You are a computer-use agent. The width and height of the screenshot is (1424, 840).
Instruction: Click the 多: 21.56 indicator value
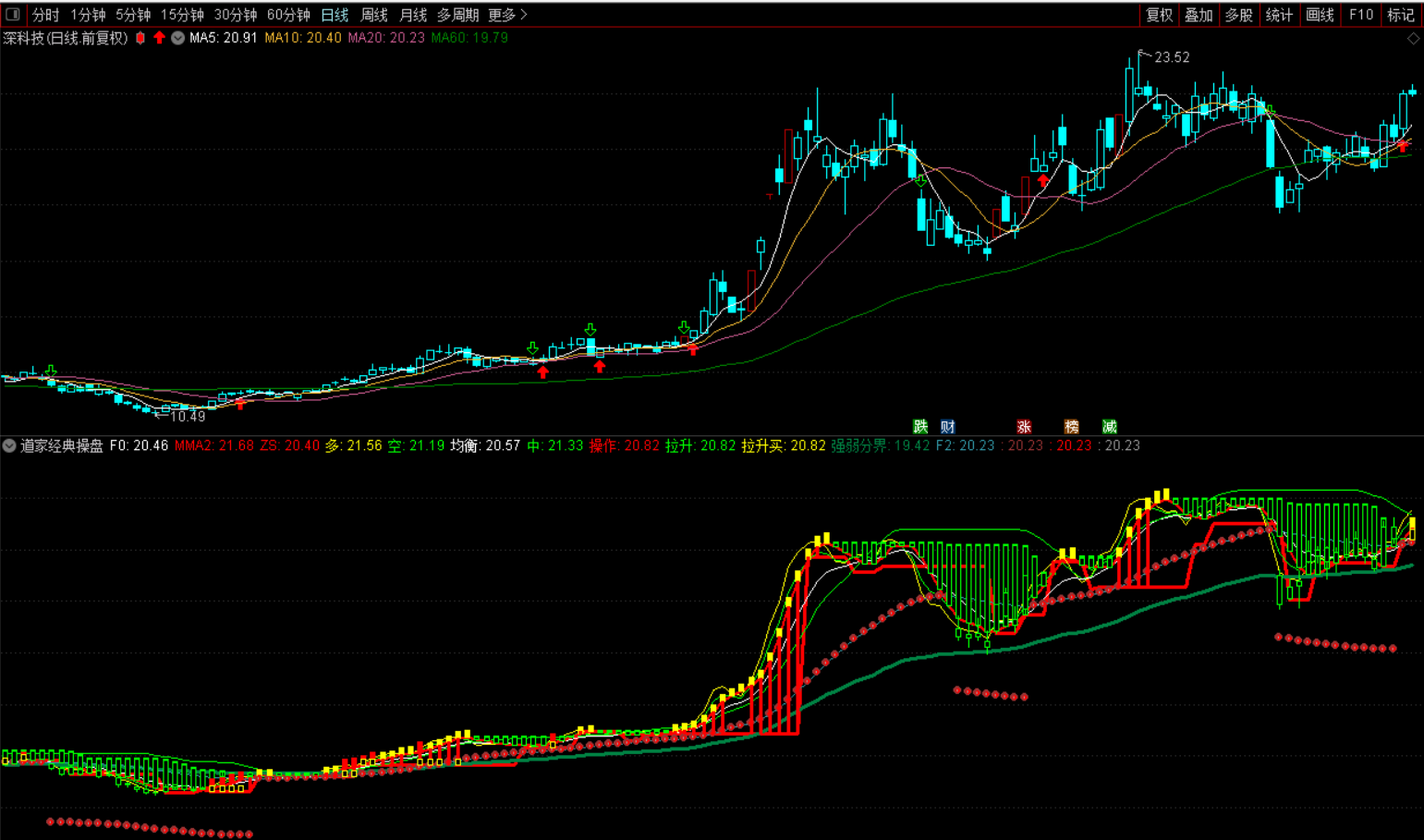353,445
